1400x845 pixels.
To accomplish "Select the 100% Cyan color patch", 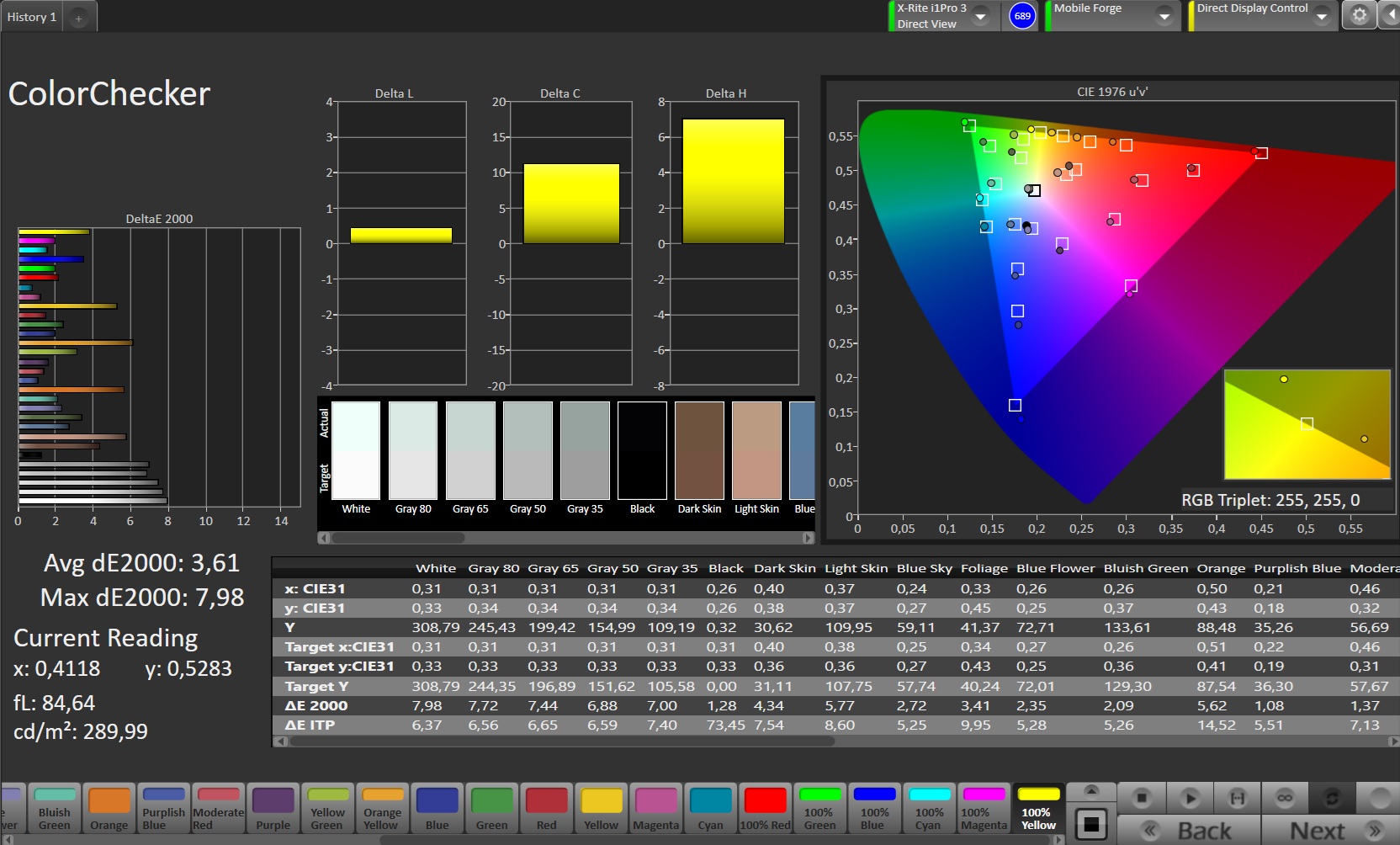I will tap(929, 808).
